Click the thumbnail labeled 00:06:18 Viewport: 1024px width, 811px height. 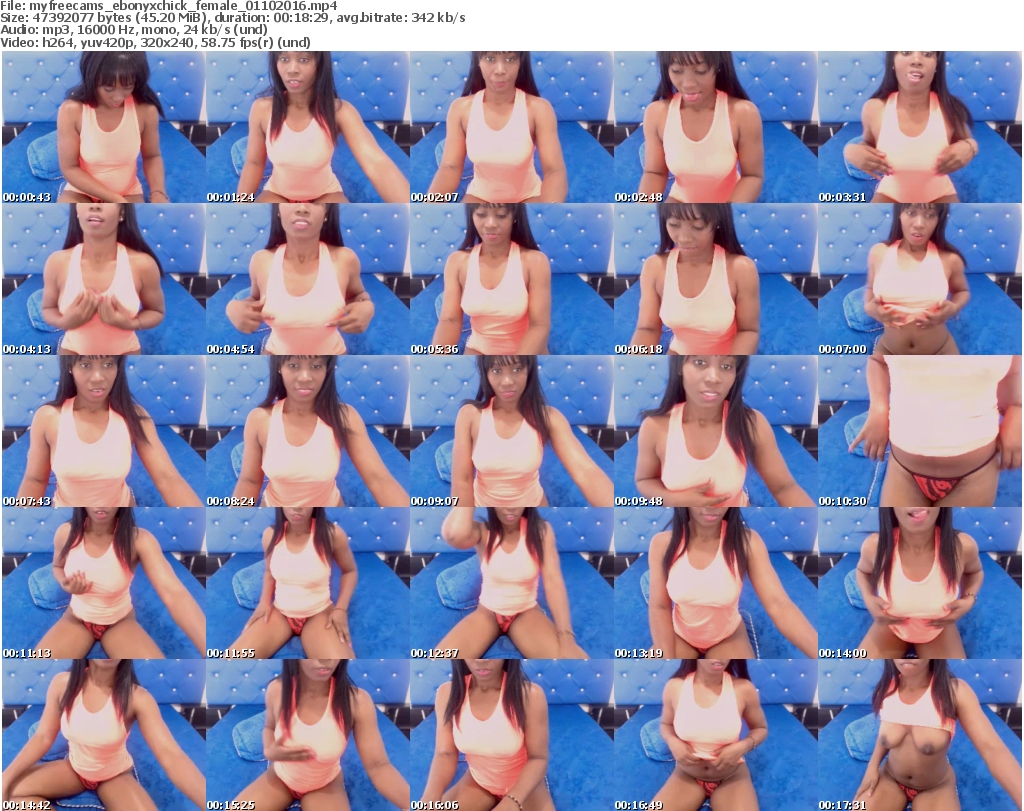[715, 279]
